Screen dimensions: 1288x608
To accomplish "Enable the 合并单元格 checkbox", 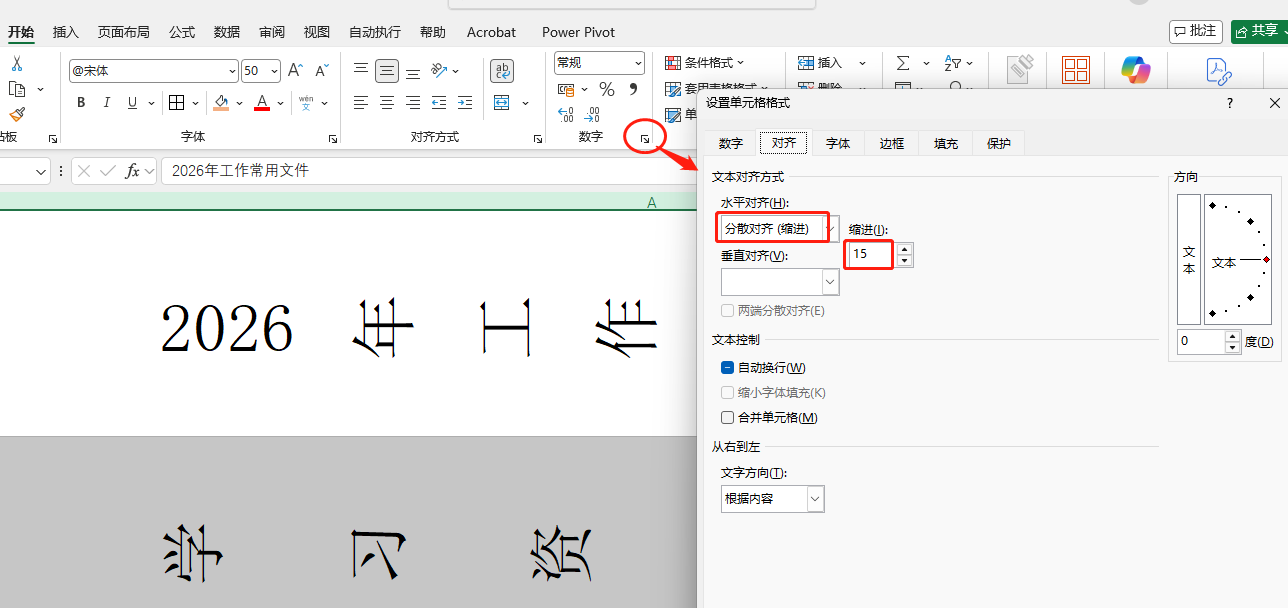I will click(x=728, y=418).
